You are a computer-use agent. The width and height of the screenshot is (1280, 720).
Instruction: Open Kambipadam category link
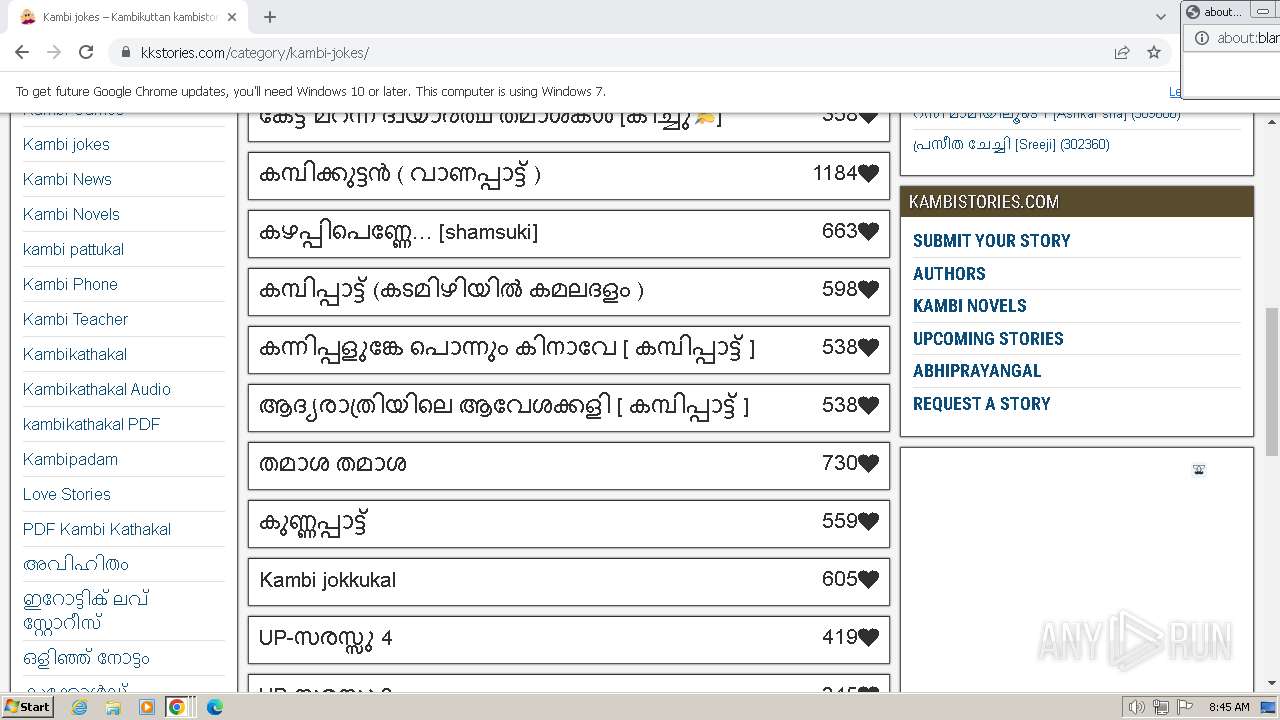click(x=70, y=459)
